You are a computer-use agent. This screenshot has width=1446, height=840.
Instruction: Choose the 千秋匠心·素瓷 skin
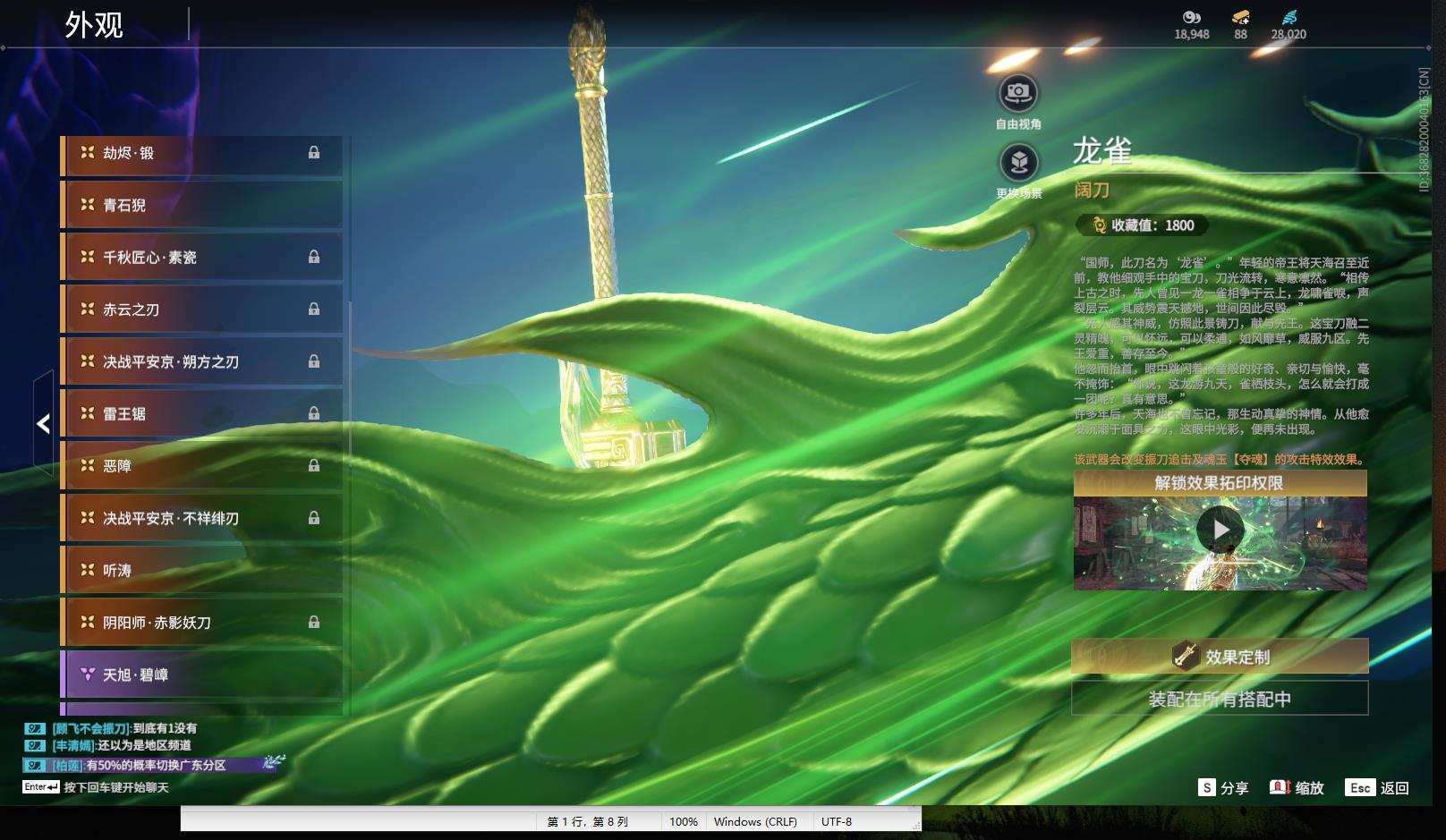click(201, 258)
